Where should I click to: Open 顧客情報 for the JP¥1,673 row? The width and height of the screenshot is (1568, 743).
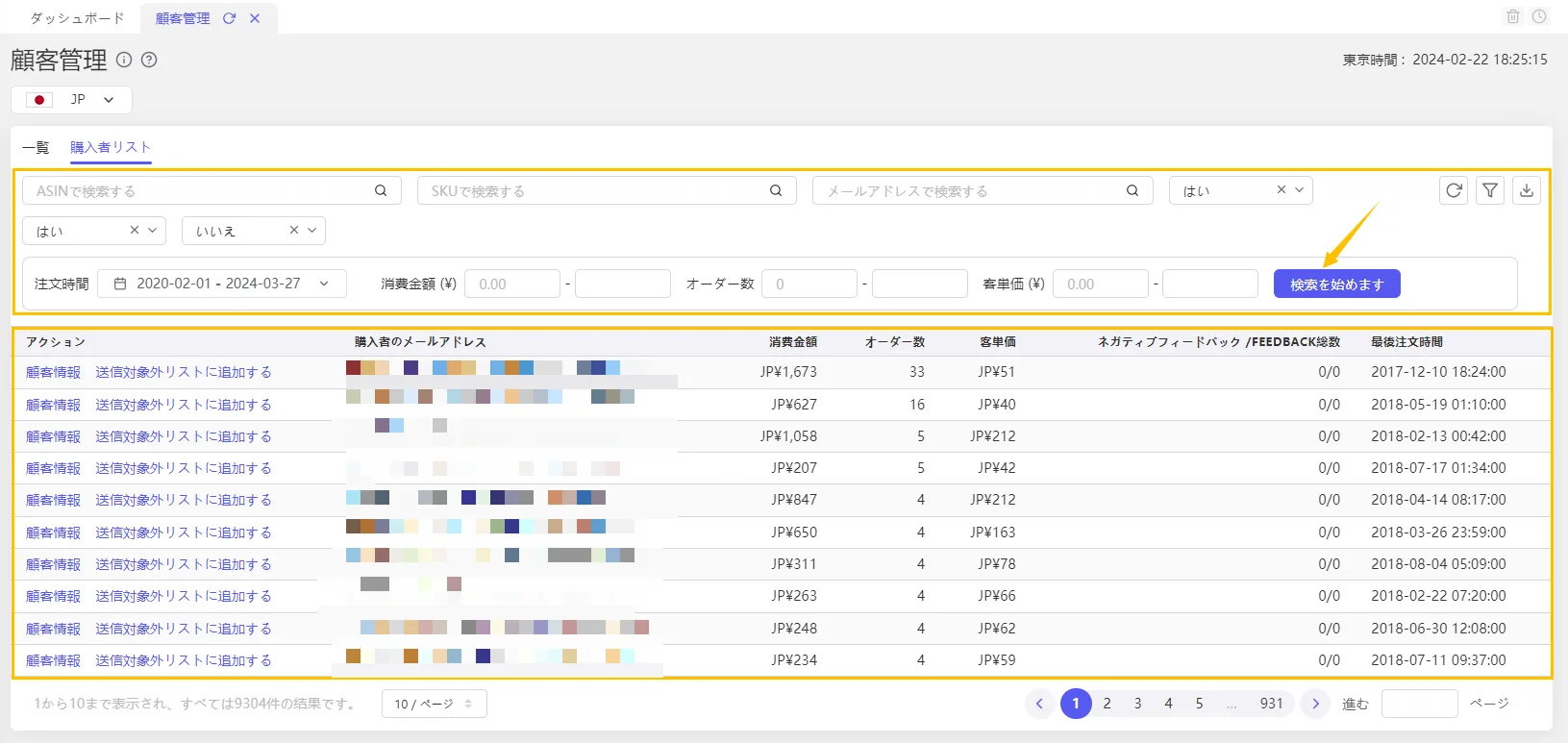pyautogui.click(x=54, y=372)
